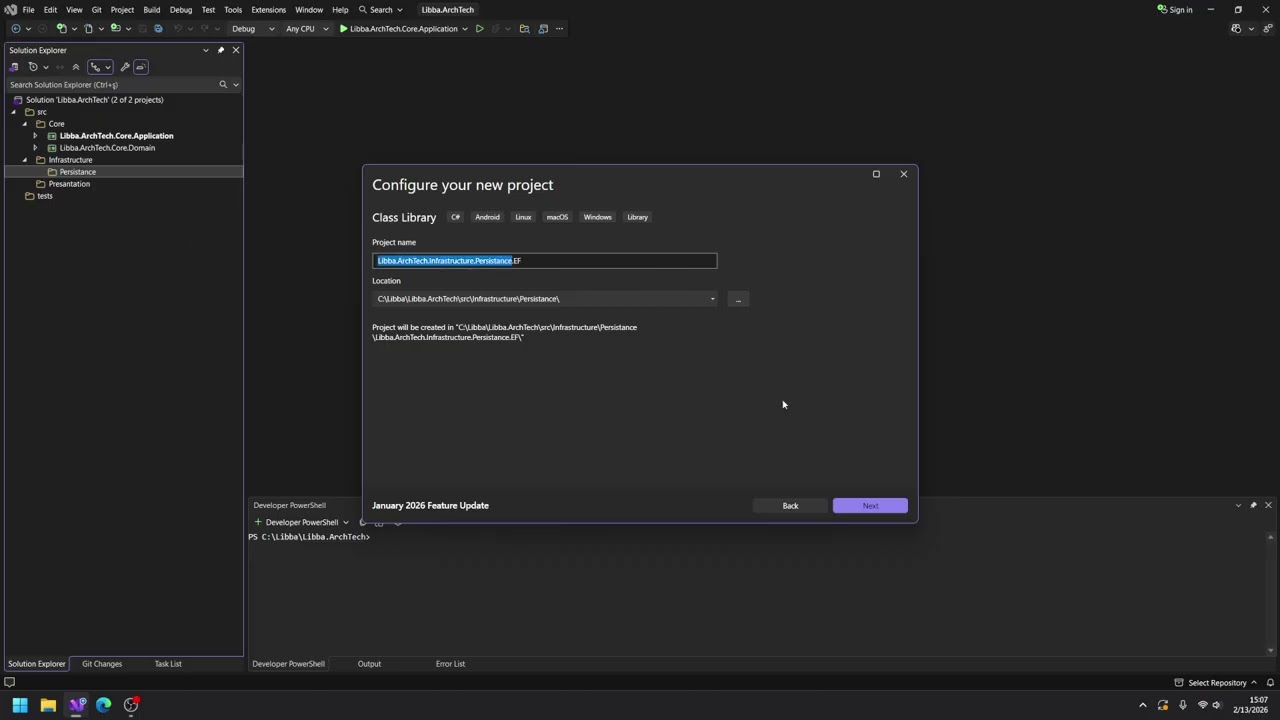Screen dimensions: 1280x720
Task: Switch to the Git Changes tab
Action: tap(102, 664)
